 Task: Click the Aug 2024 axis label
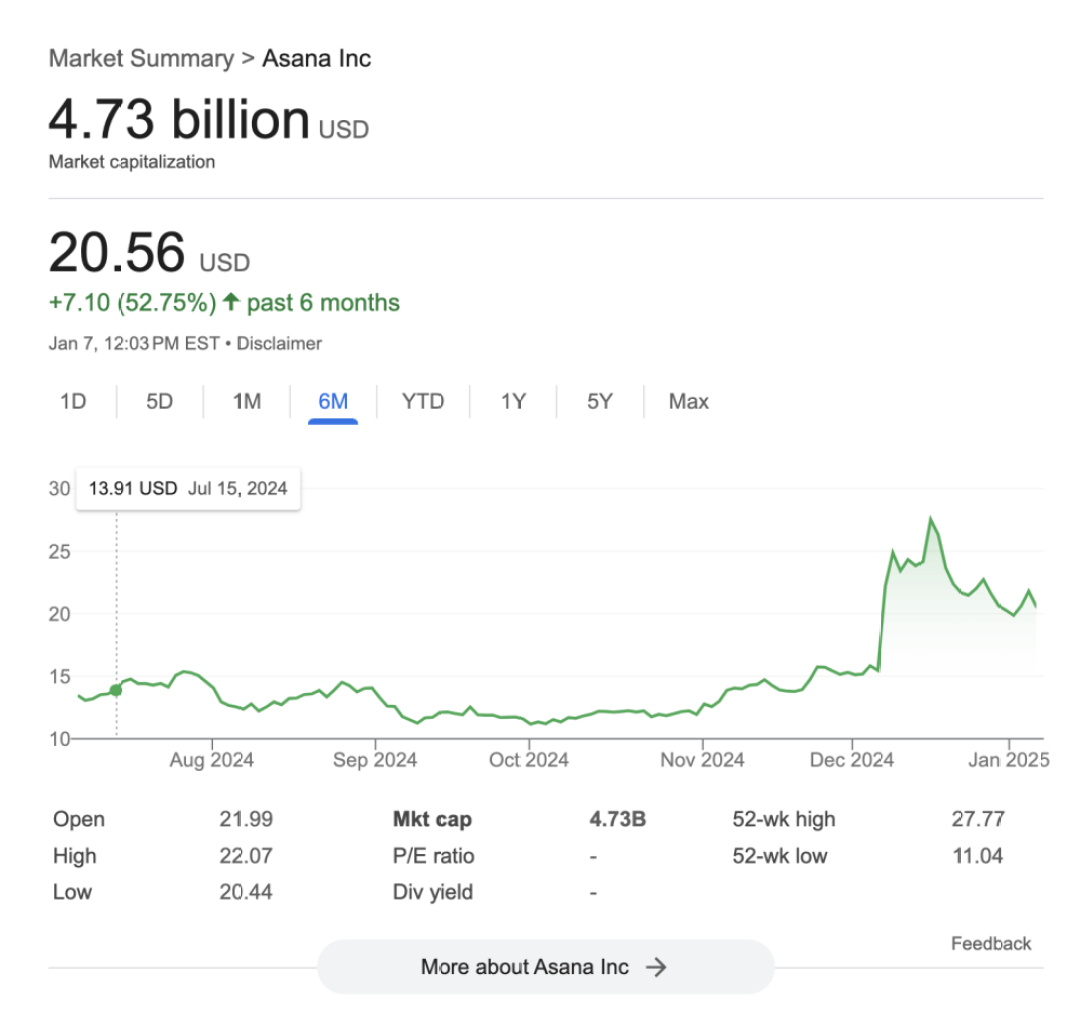click(x=211, y=760)
